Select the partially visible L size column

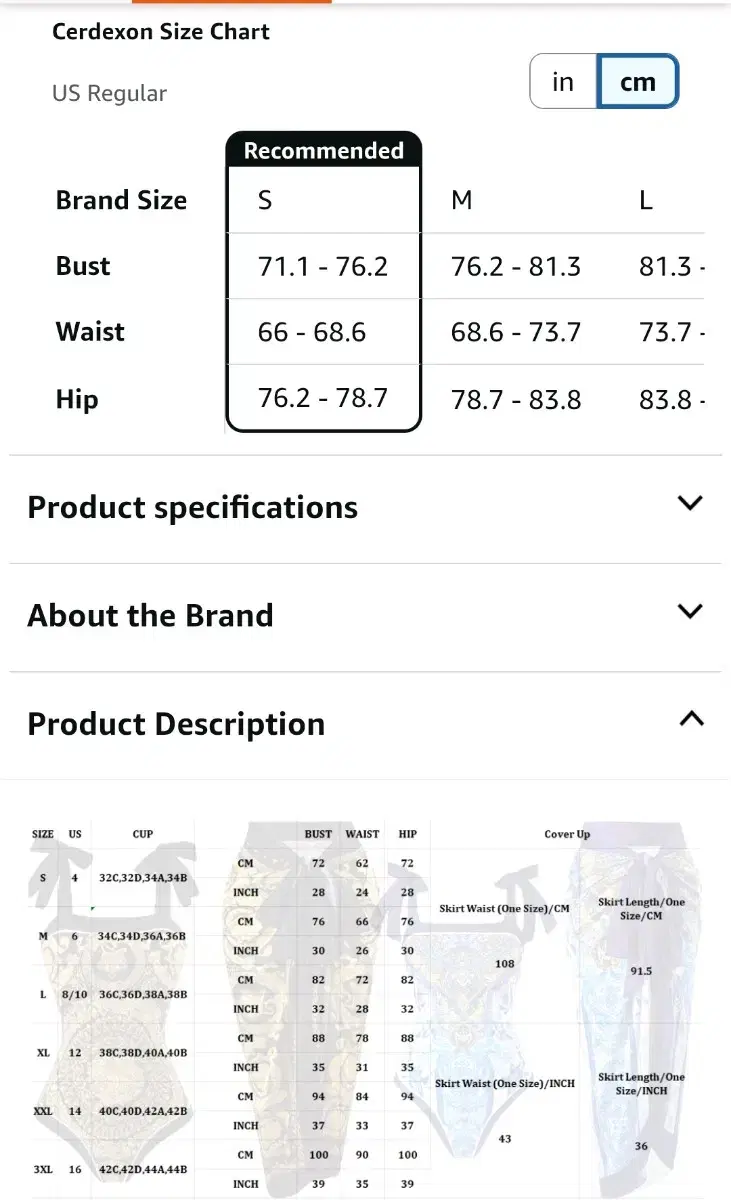tap(646, 201)
